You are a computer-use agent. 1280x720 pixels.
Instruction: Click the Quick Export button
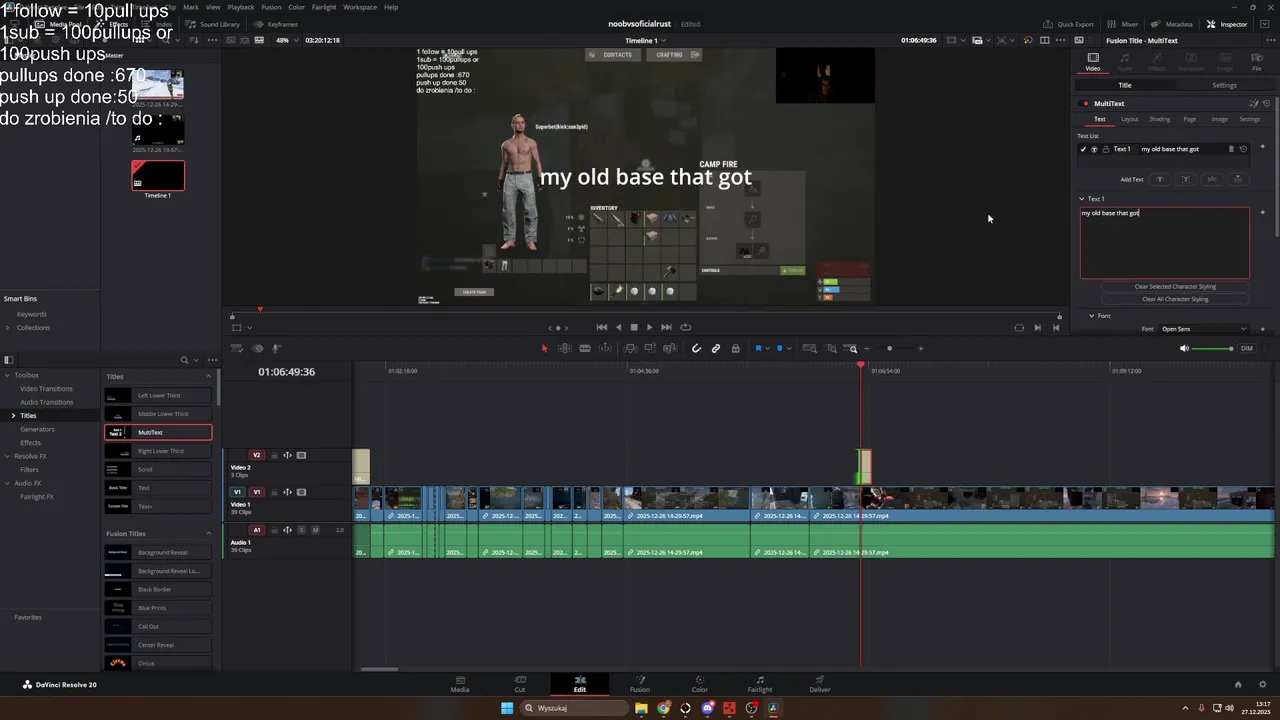coord(1068,24)
